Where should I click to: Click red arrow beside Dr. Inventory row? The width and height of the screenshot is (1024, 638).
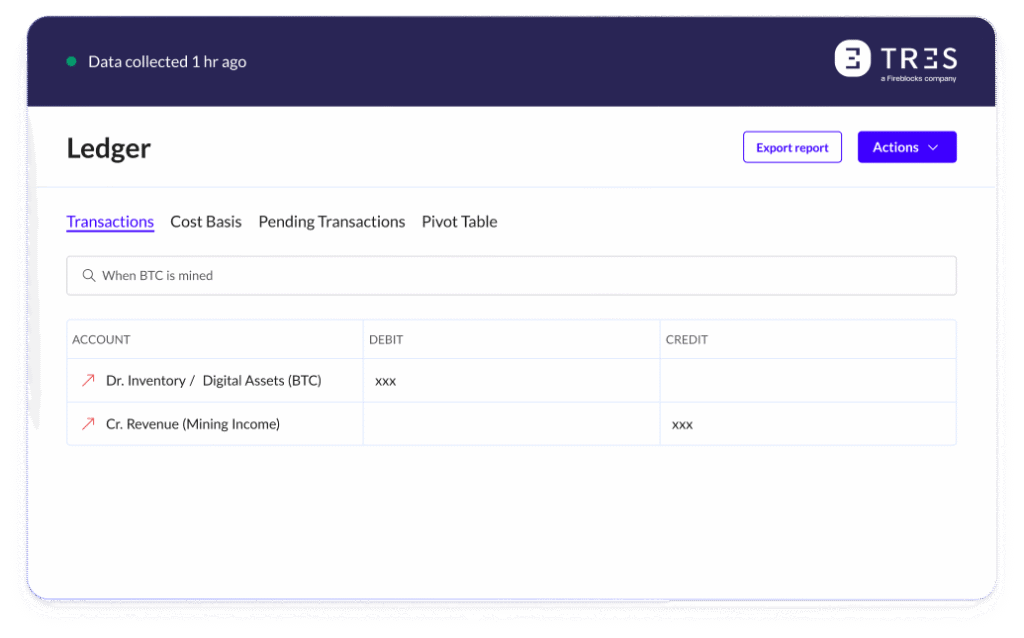[x=88, y=380]
